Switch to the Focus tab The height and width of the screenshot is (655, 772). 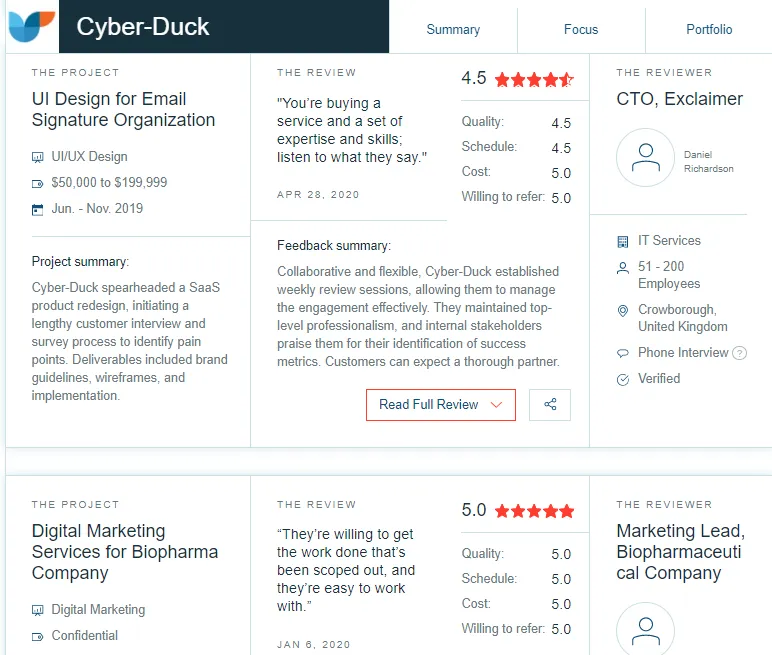[x=581, y=30]
